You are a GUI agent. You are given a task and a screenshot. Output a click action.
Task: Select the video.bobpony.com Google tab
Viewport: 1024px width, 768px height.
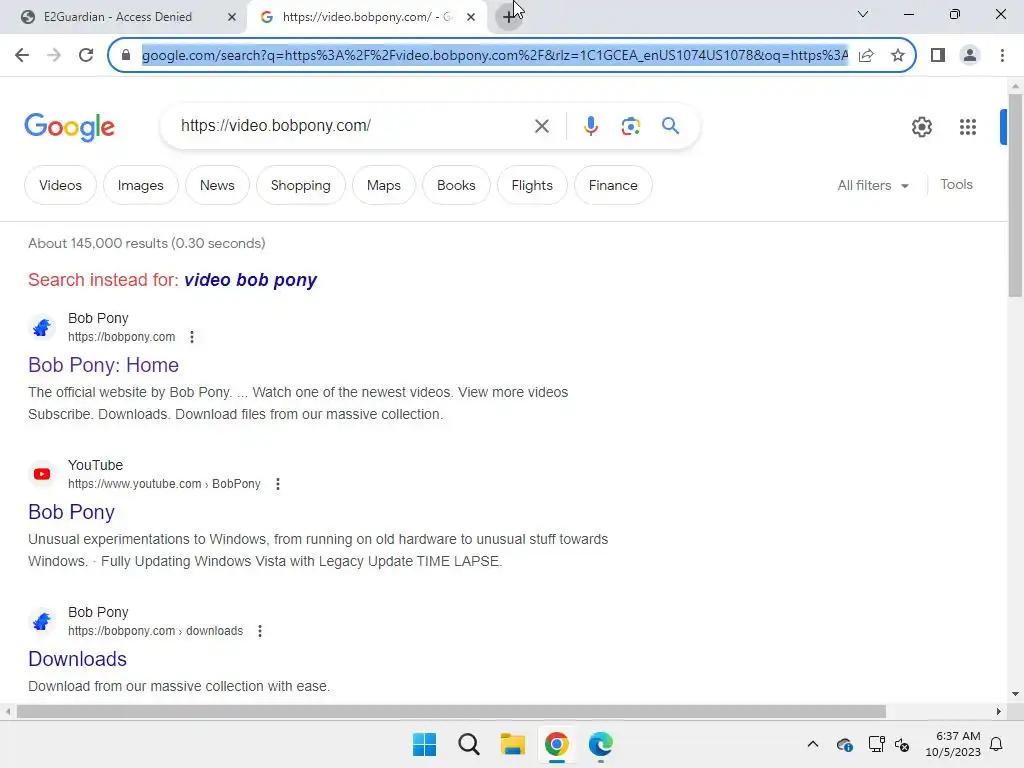[366, 17]
